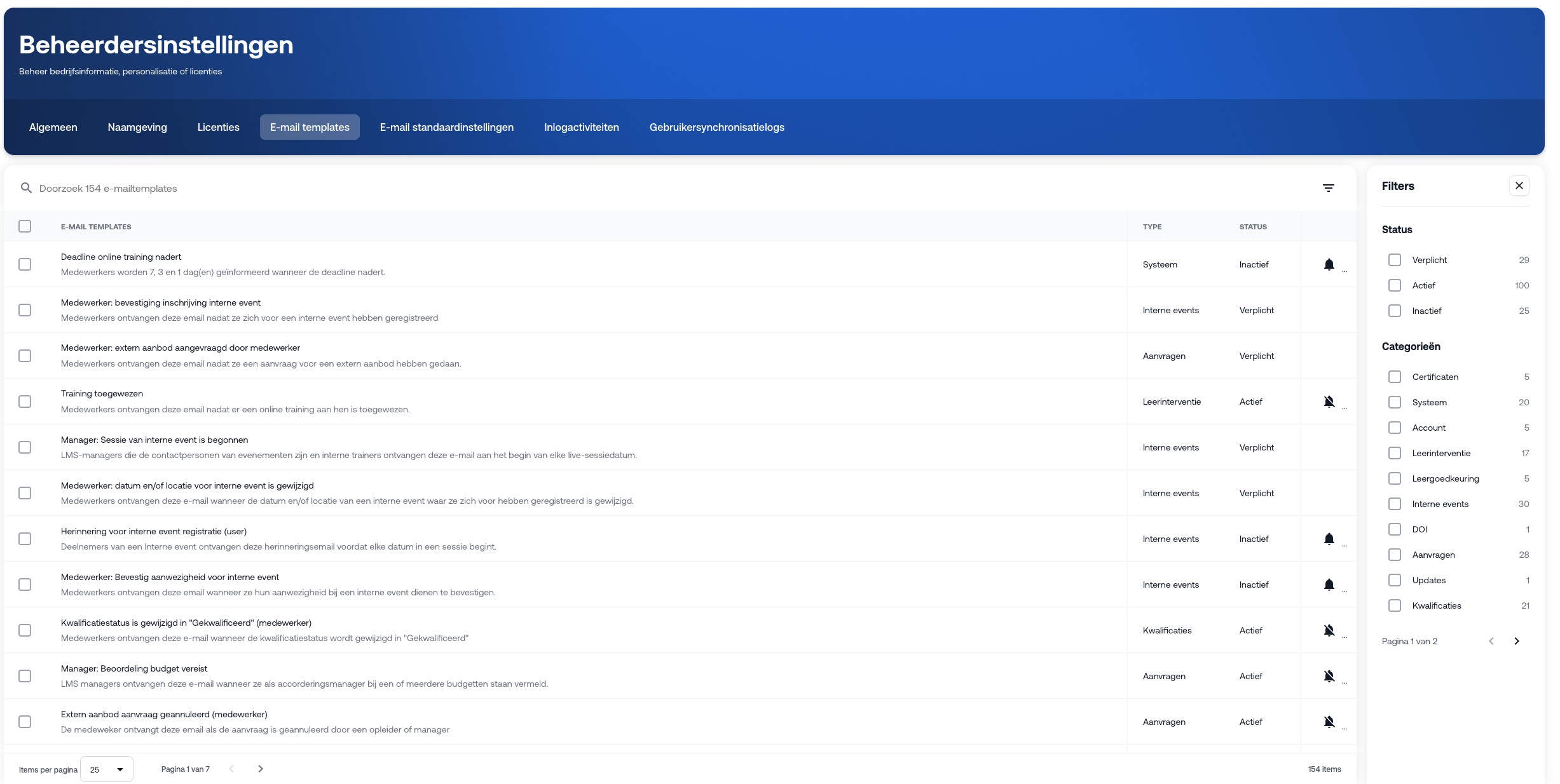Click crossed bell for Kwalificatiestatus is gewijzigd row
The height and width of the screenshot is (784, 1560).
coord(1329,630)
